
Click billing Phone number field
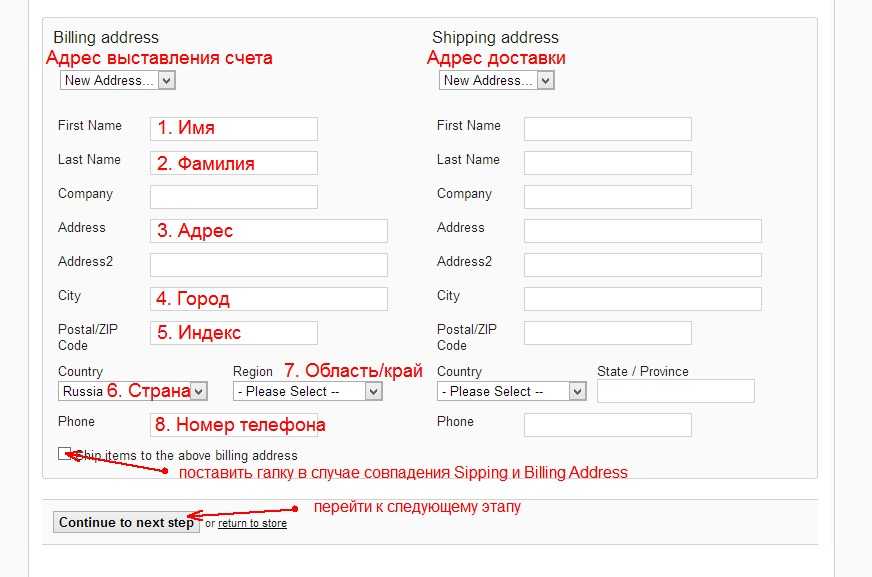233,425
